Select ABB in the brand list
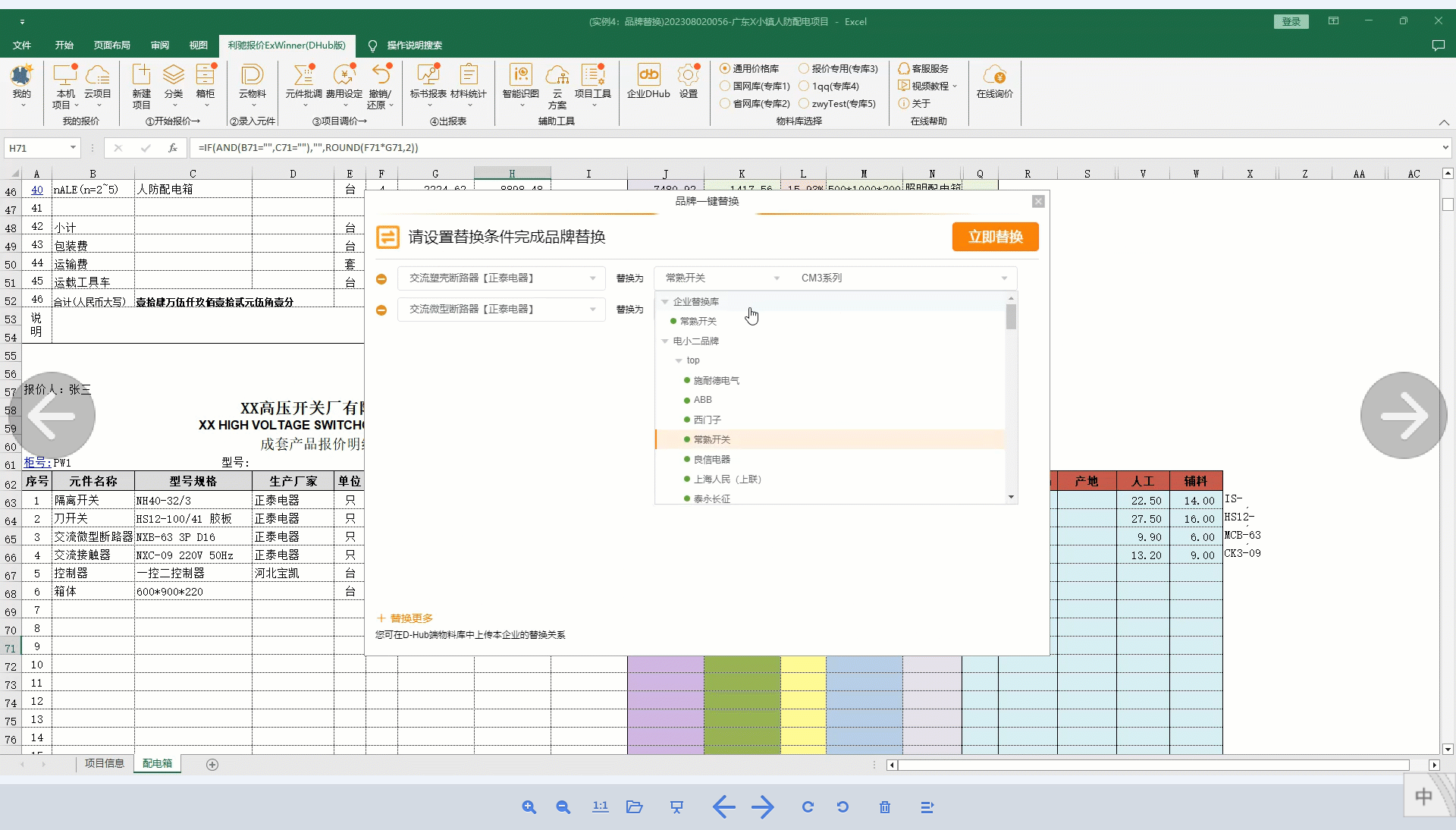Image resolution: width=1456 pixels, height=830 pixels. point(703,400)
